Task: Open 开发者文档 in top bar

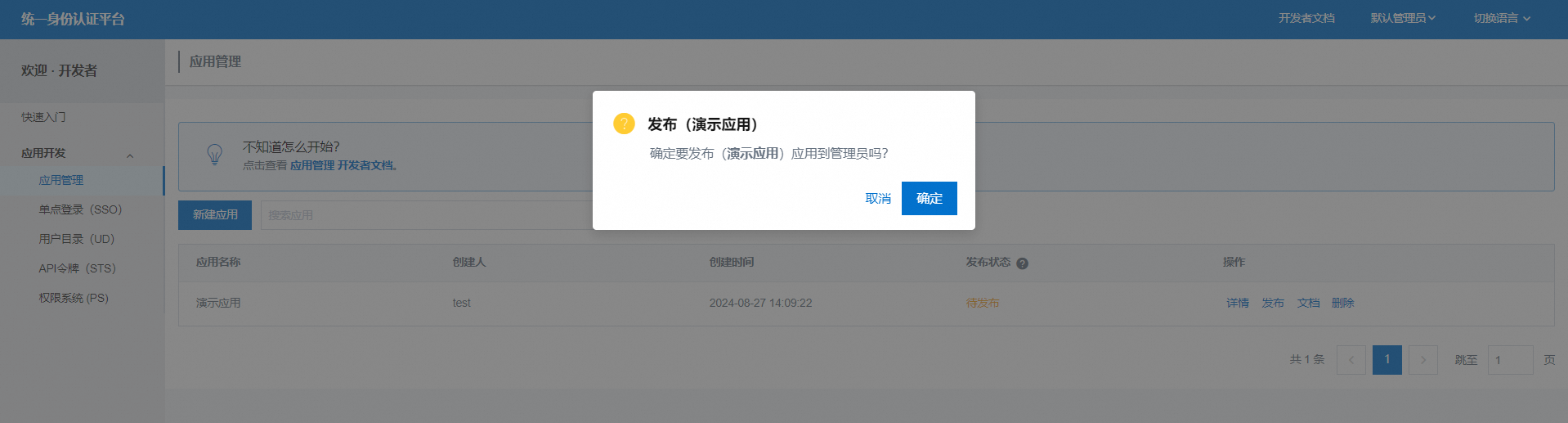Action: point(1306,18)
